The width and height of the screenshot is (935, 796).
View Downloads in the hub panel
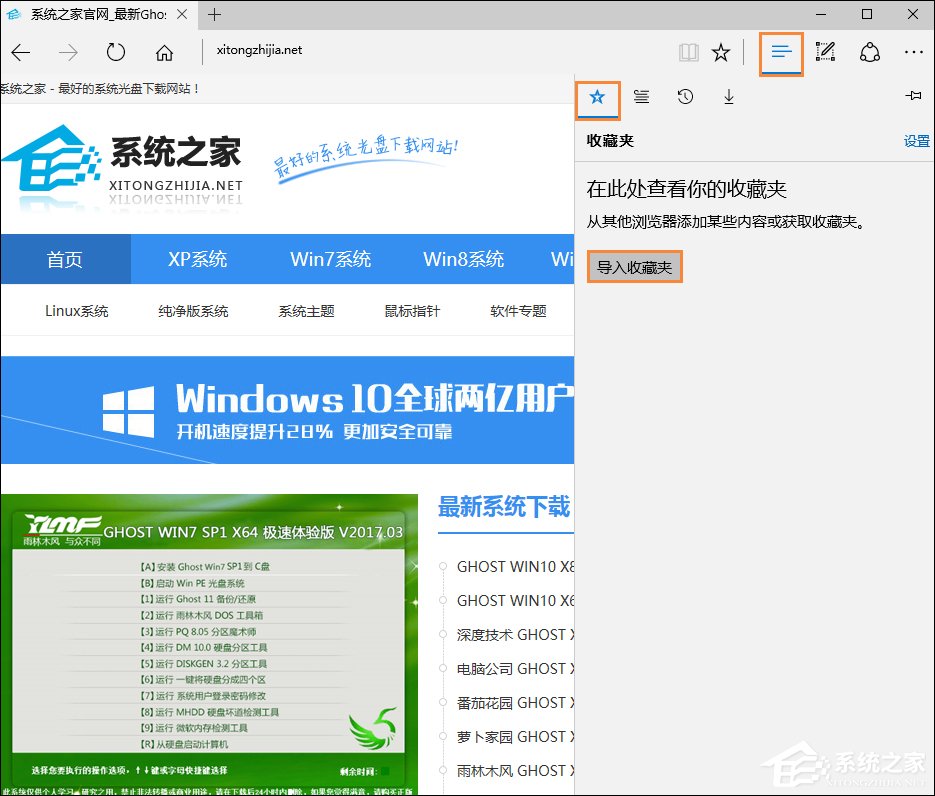click(728, 97)
